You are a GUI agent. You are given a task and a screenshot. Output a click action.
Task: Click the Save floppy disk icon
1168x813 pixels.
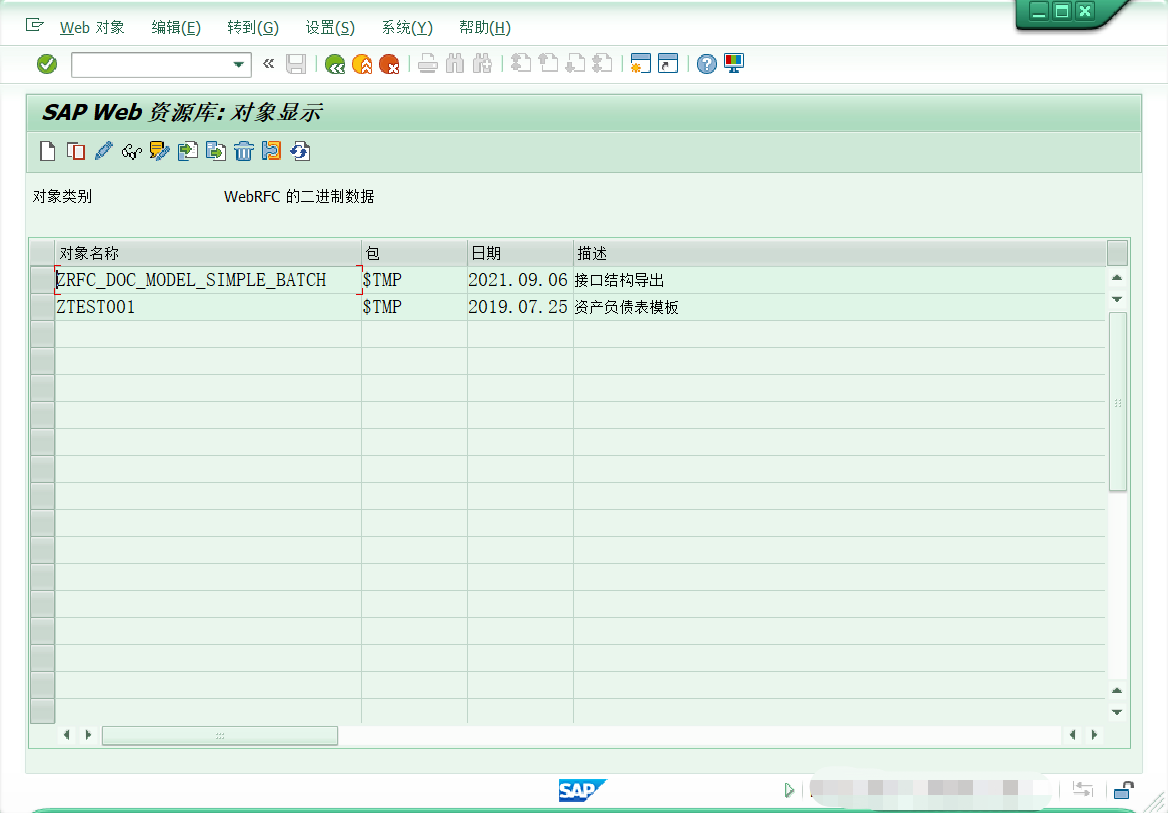296,64
